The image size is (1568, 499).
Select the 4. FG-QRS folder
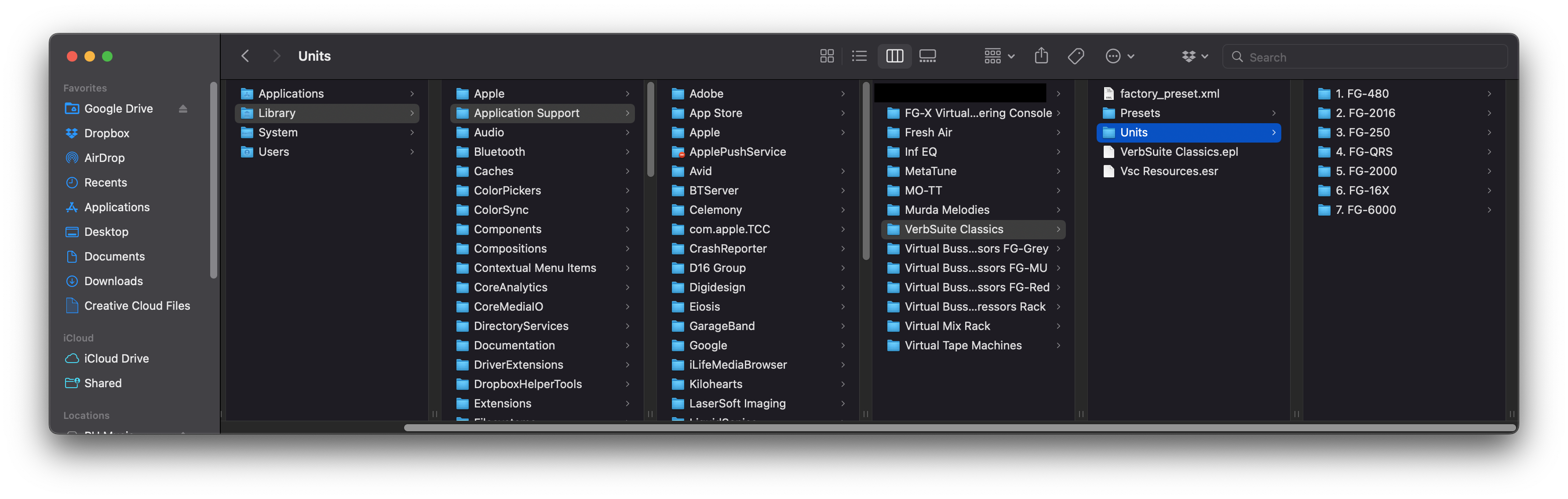coord(1404,152)
